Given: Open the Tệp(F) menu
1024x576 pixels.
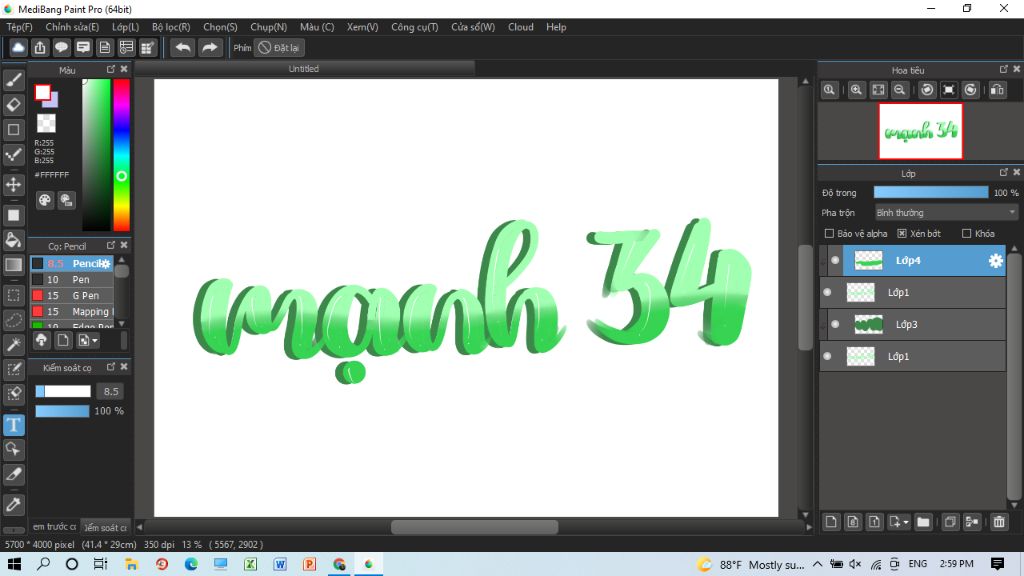Looking at the screenshot, I should (x=20, y=27).
